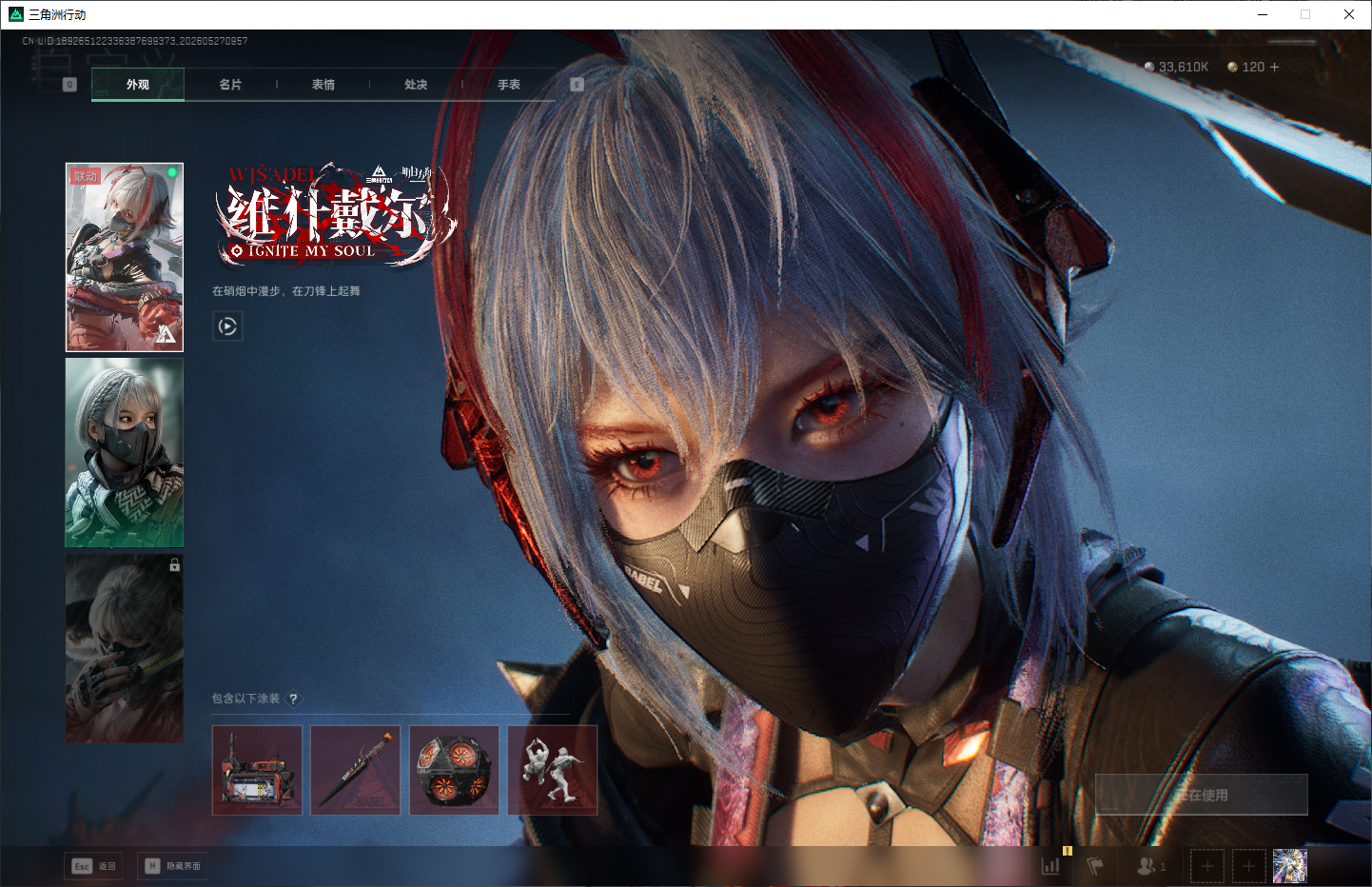Add a teammate in first empty slot

[x=1207, y=866]
